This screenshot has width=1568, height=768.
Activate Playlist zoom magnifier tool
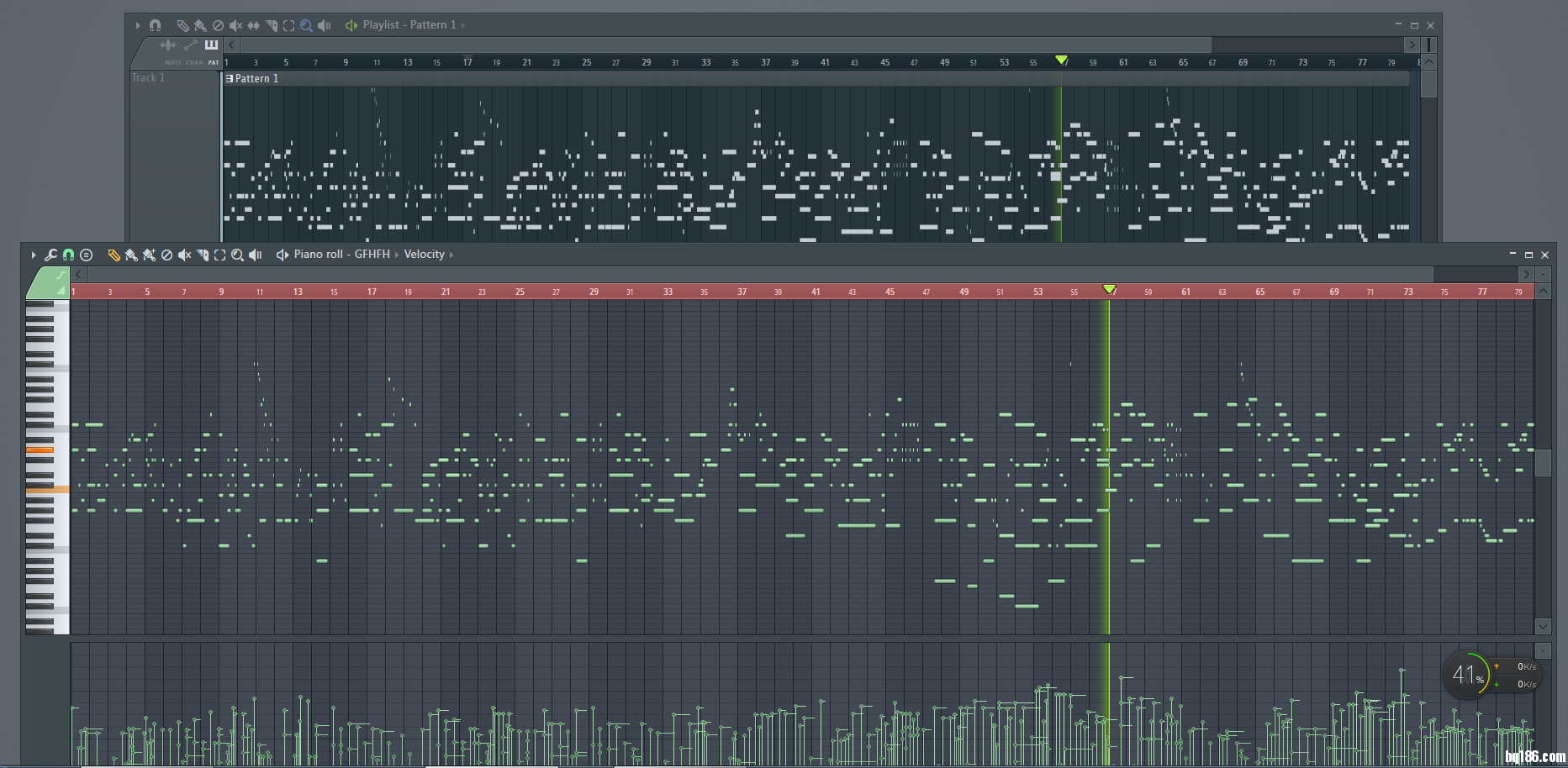point(306,25)
